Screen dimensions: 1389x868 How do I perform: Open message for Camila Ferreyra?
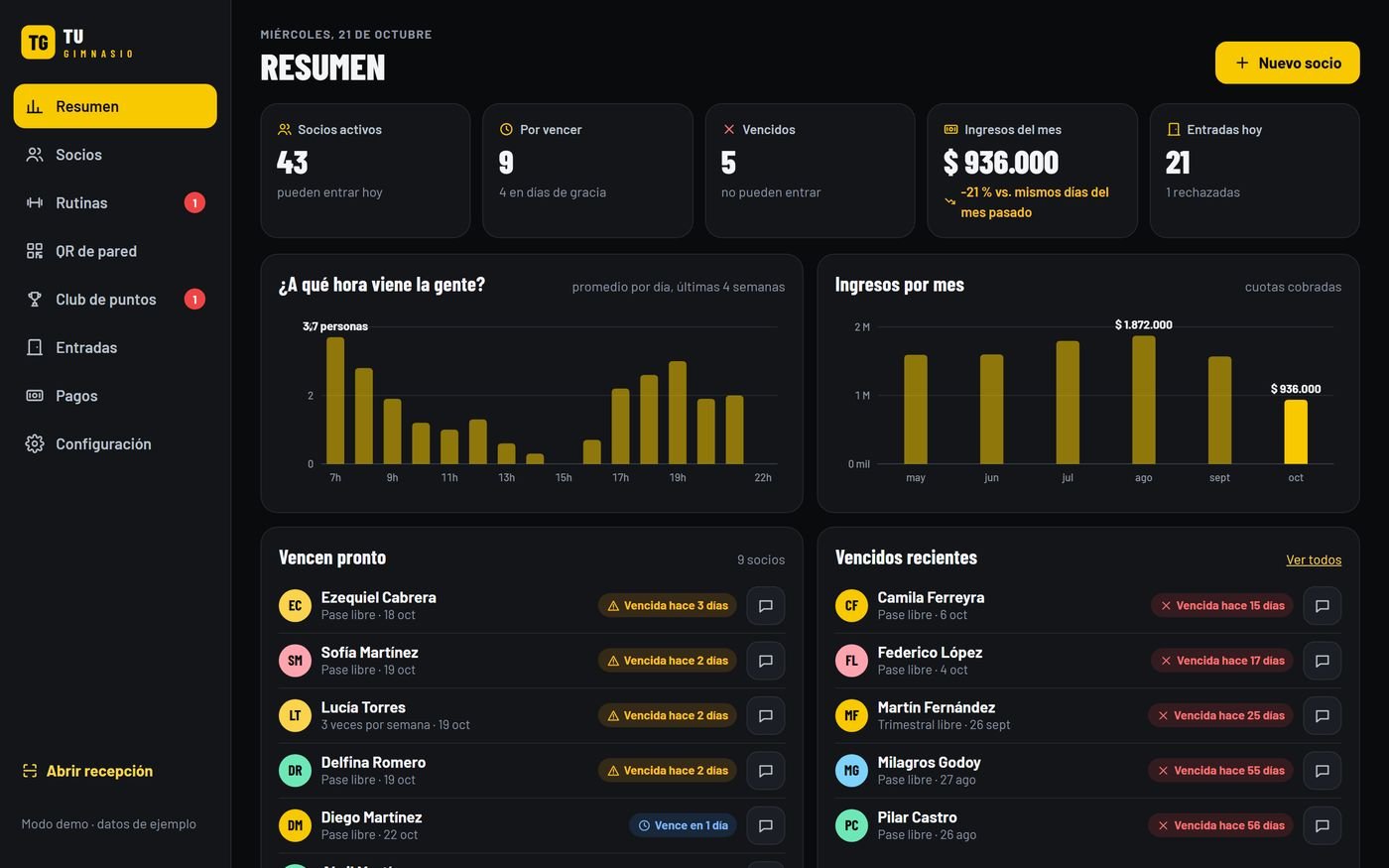(x=1323, y=605)
